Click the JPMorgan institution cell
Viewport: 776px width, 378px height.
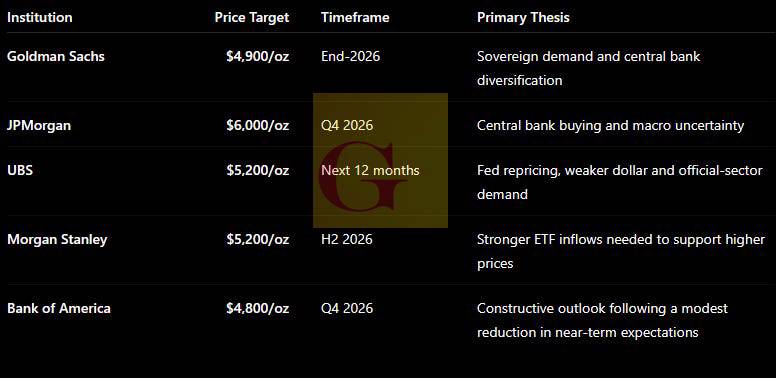point(39,125)
